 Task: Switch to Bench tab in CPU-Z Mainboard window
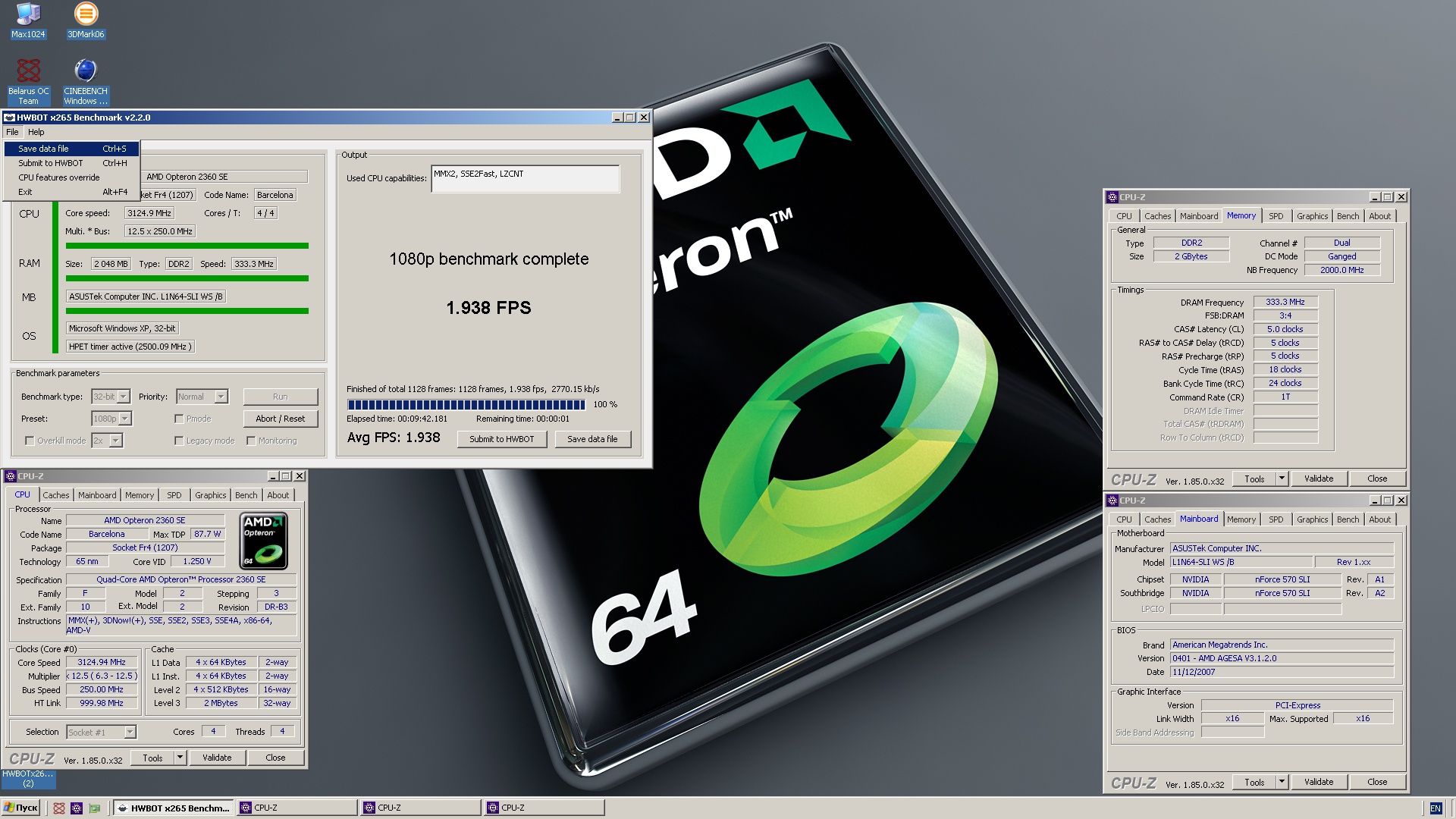click(x=1348, y=519)
